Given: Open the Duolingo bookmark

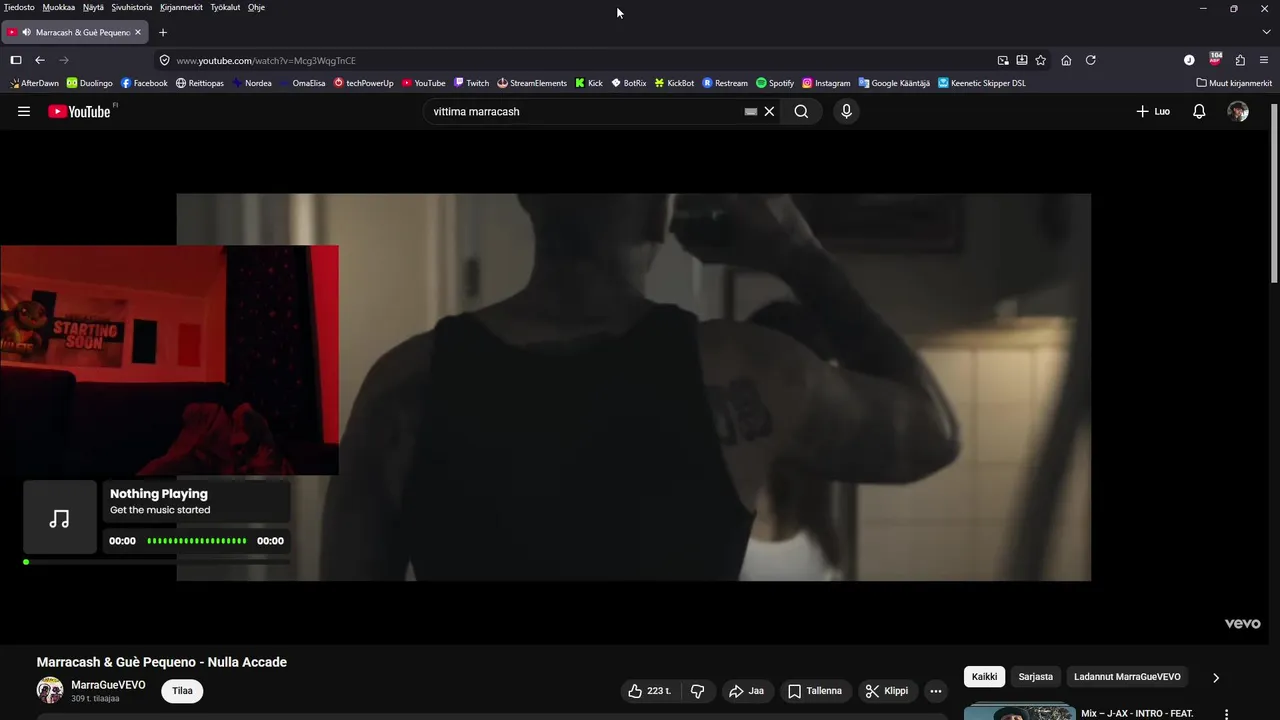Looking at the screenshot, I should point(90,83).
